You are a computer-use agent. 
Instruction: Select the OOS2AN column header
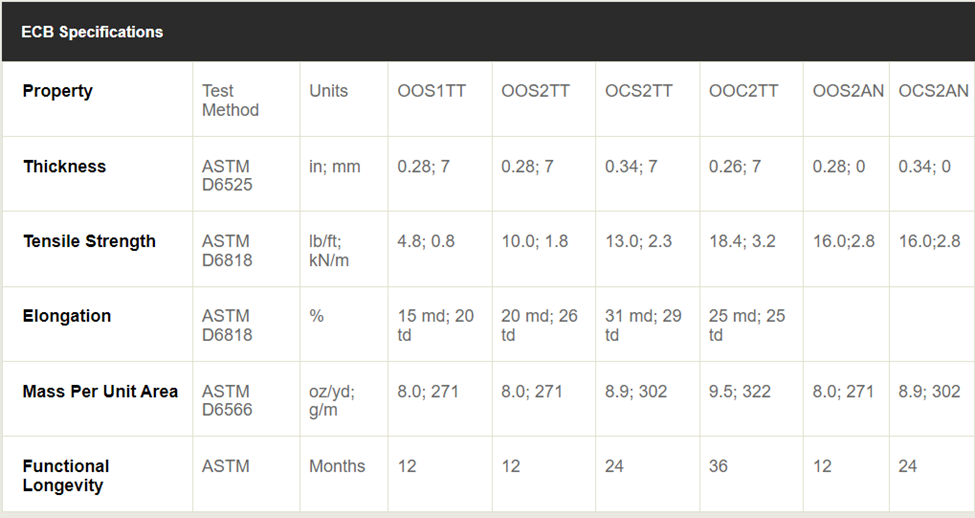848,91
